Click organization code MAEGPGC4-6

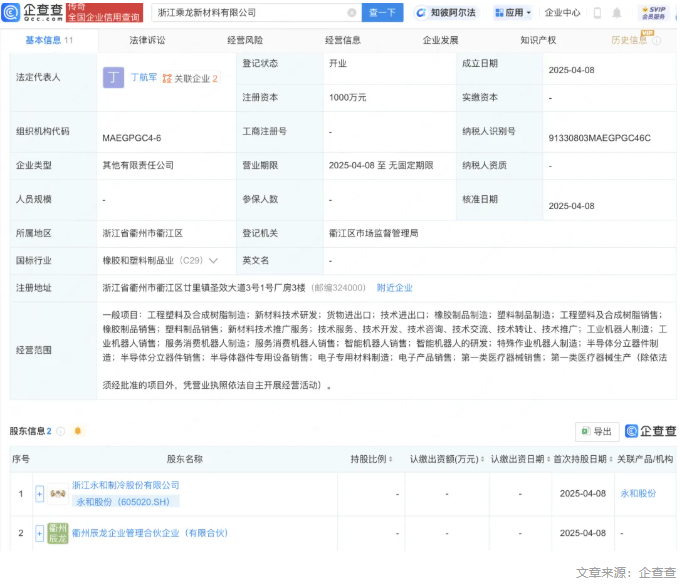pyautogui.click(x=131, y=138)
